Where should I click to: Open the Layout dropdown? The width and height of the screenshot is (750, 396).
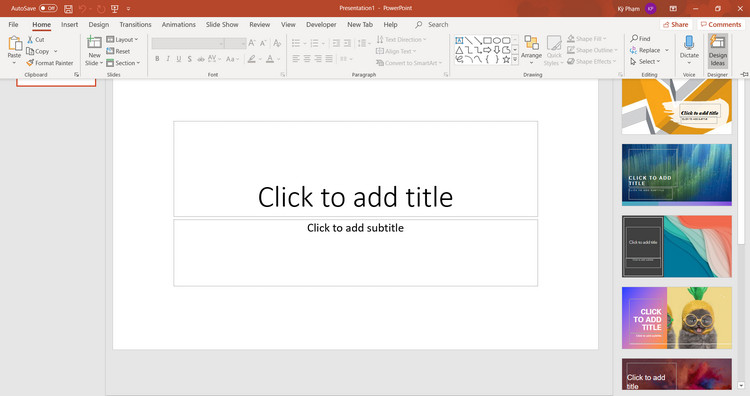pos(122,40)
